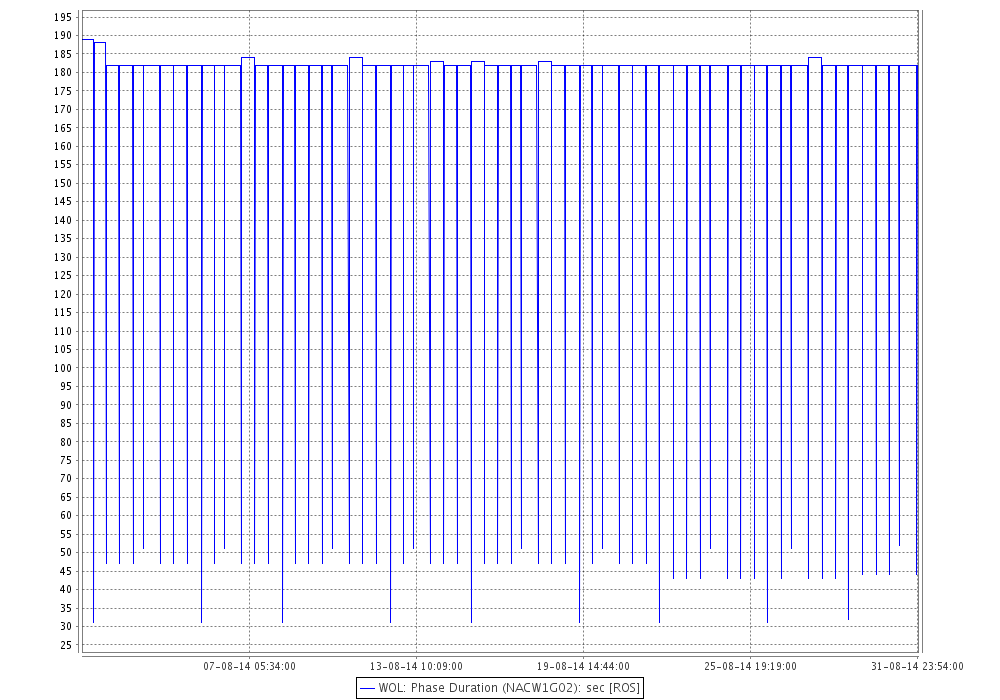Click the y-axis value 150

[x=62, y=184]
